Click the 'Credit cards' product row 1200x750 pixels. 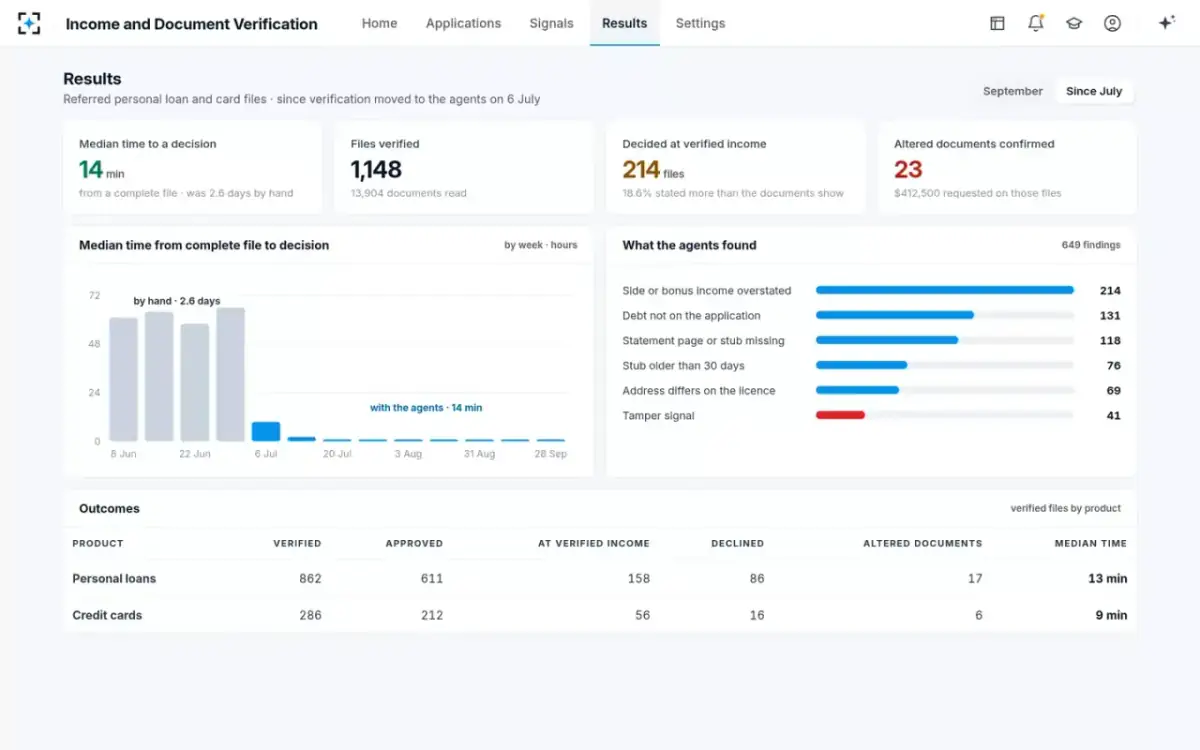(600, 615)
